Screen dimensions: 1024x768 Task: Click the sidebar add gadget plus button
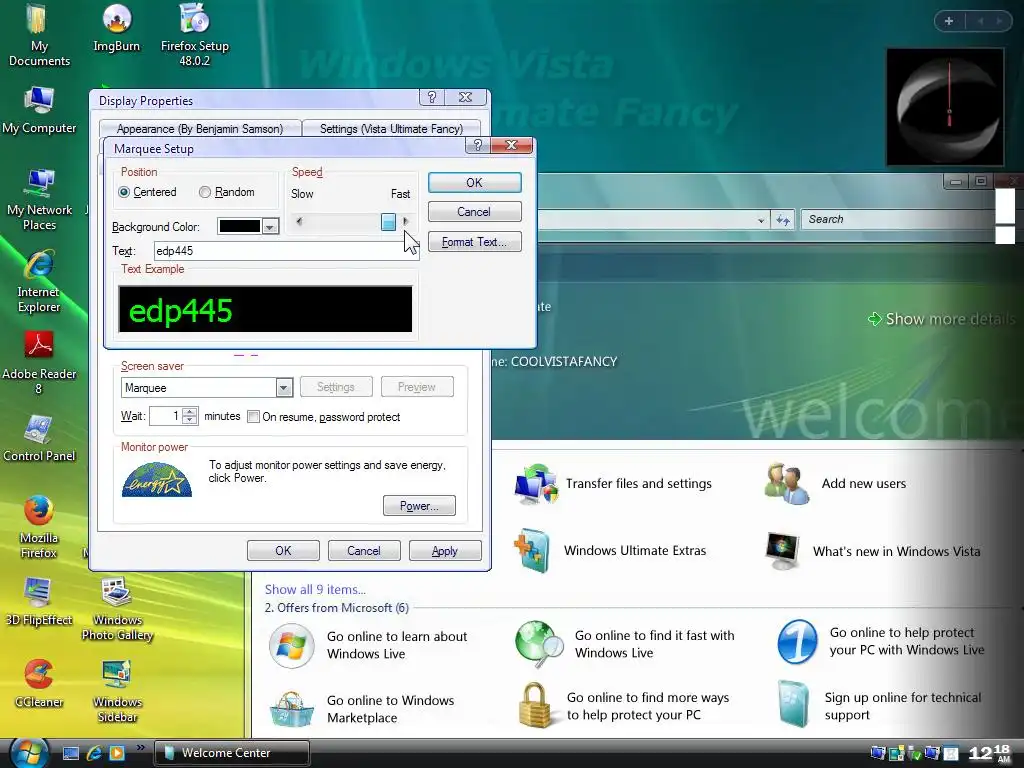click(x=949, y=21)
